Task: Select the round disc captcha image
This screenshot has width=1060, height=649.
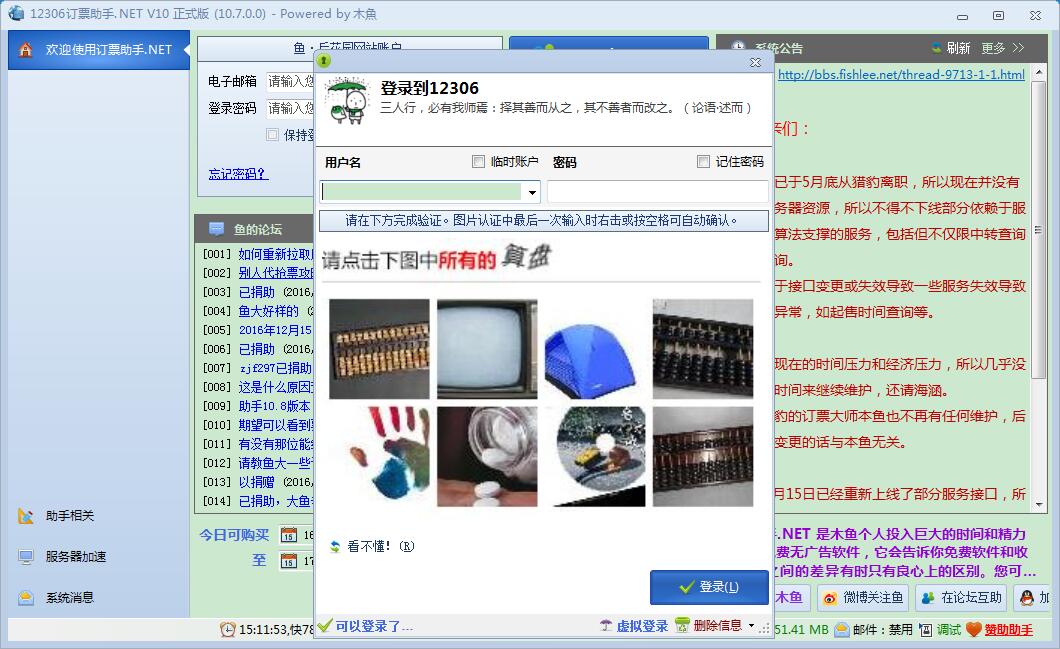Action: pyautogui.click(x=595, y=456)
